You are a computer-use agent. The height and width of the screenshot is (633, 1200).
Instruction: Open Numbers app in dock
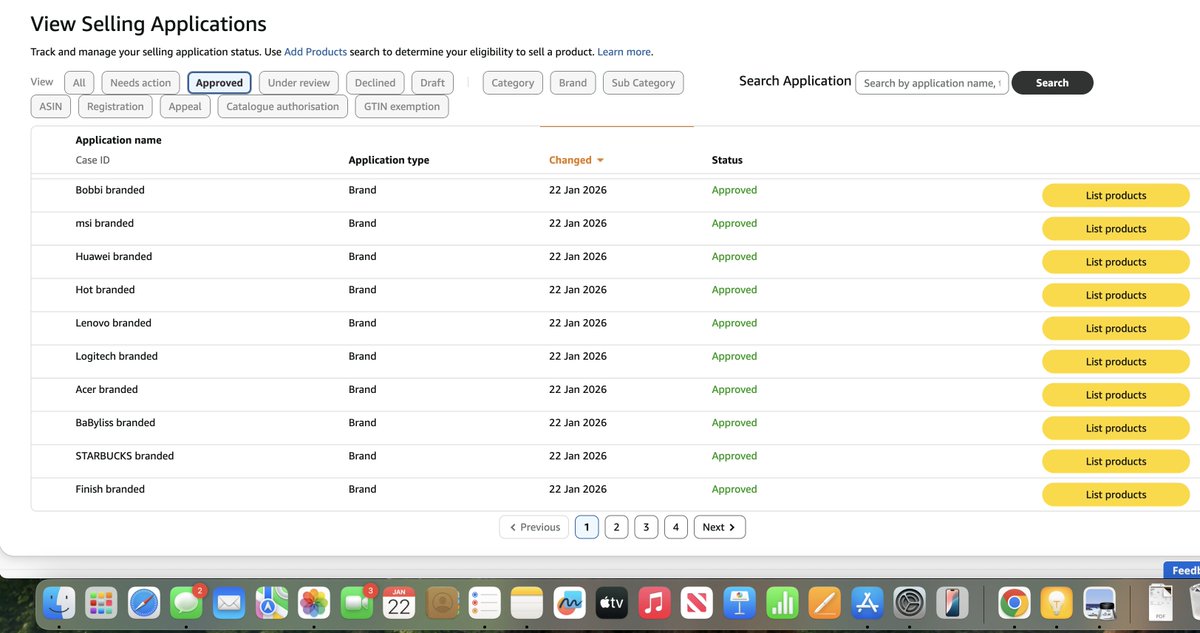pyautogui.click(x=781, y=603)
